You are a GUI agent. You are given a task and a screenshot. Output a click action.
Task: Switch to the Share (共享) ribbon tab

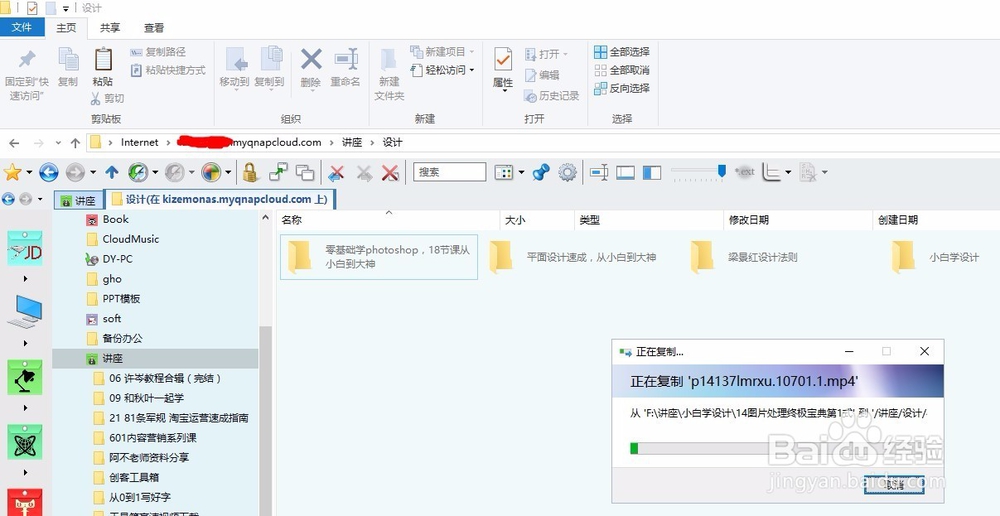pyautogui.click(x=110, y=27)
